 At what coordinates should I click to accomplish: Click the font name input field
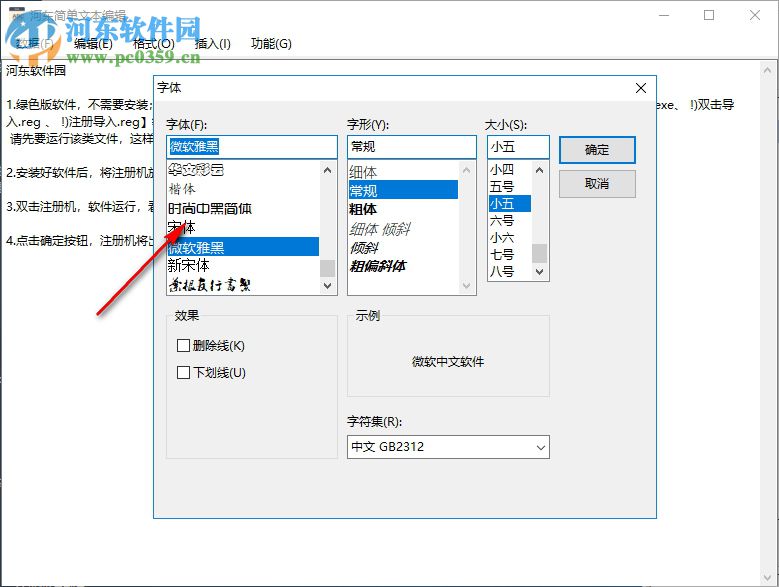[252, 147]
